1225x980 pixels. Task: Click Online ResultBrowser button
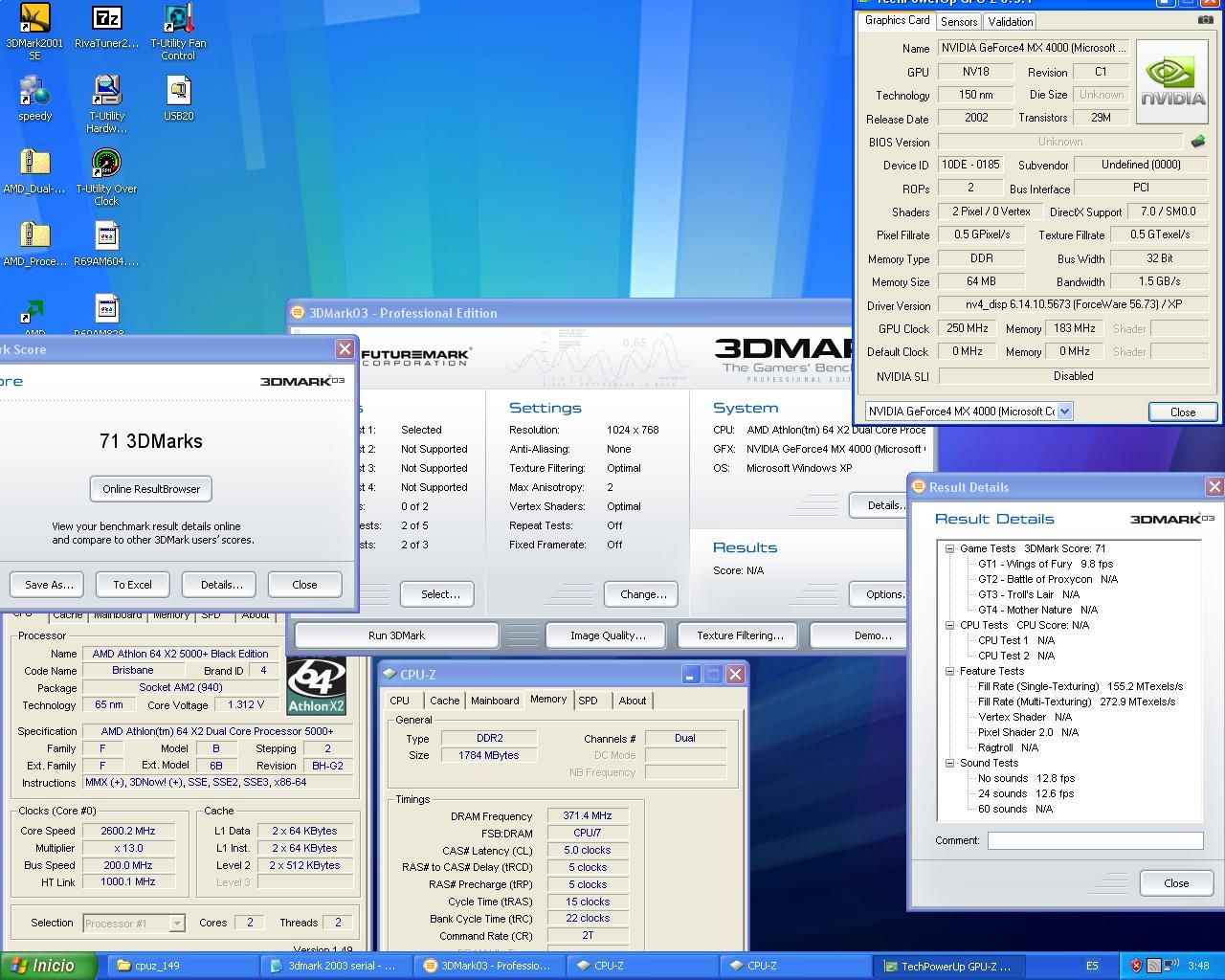[x=151, y=489]
